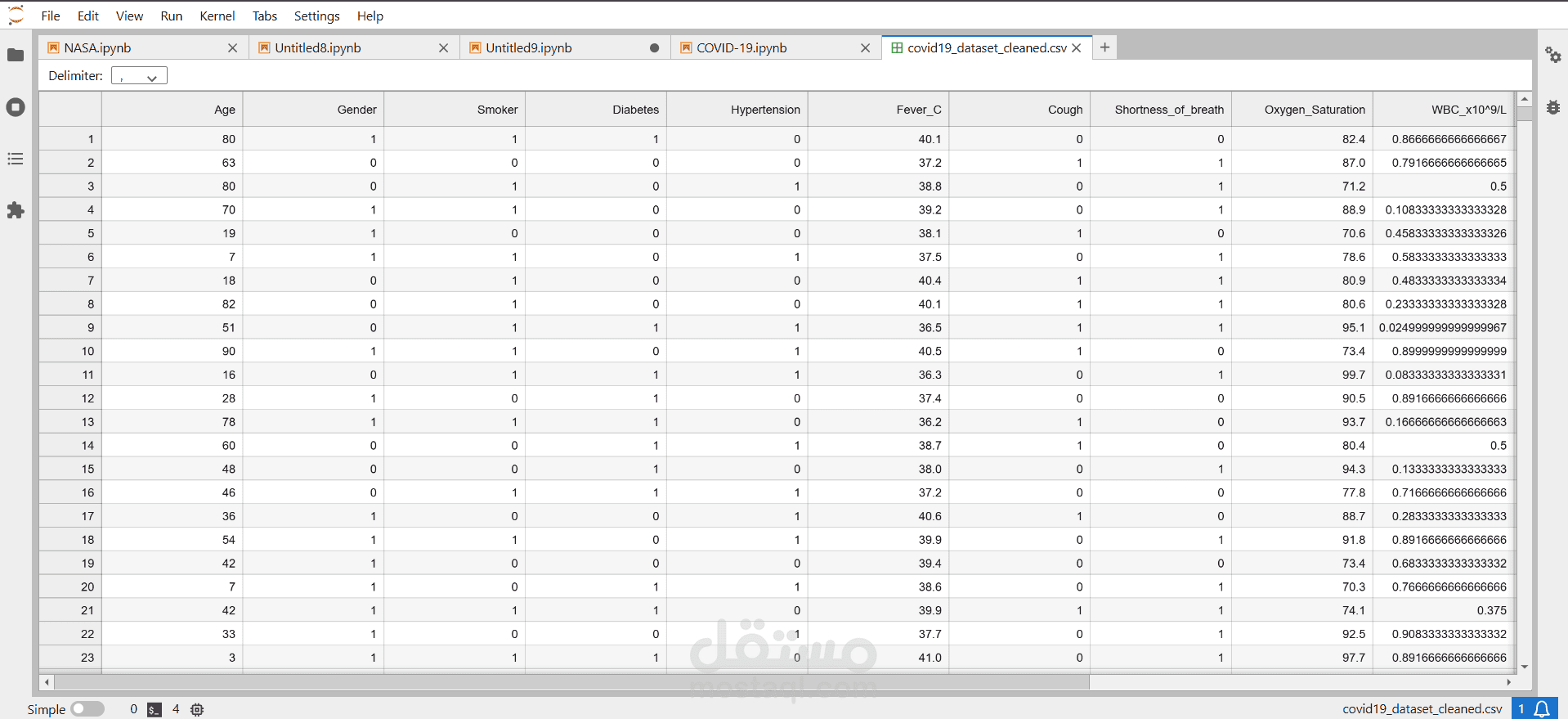The image size is (1568, 719).
Task: Open the File Browser sidebar folder icon
Action: pos(16,55)
